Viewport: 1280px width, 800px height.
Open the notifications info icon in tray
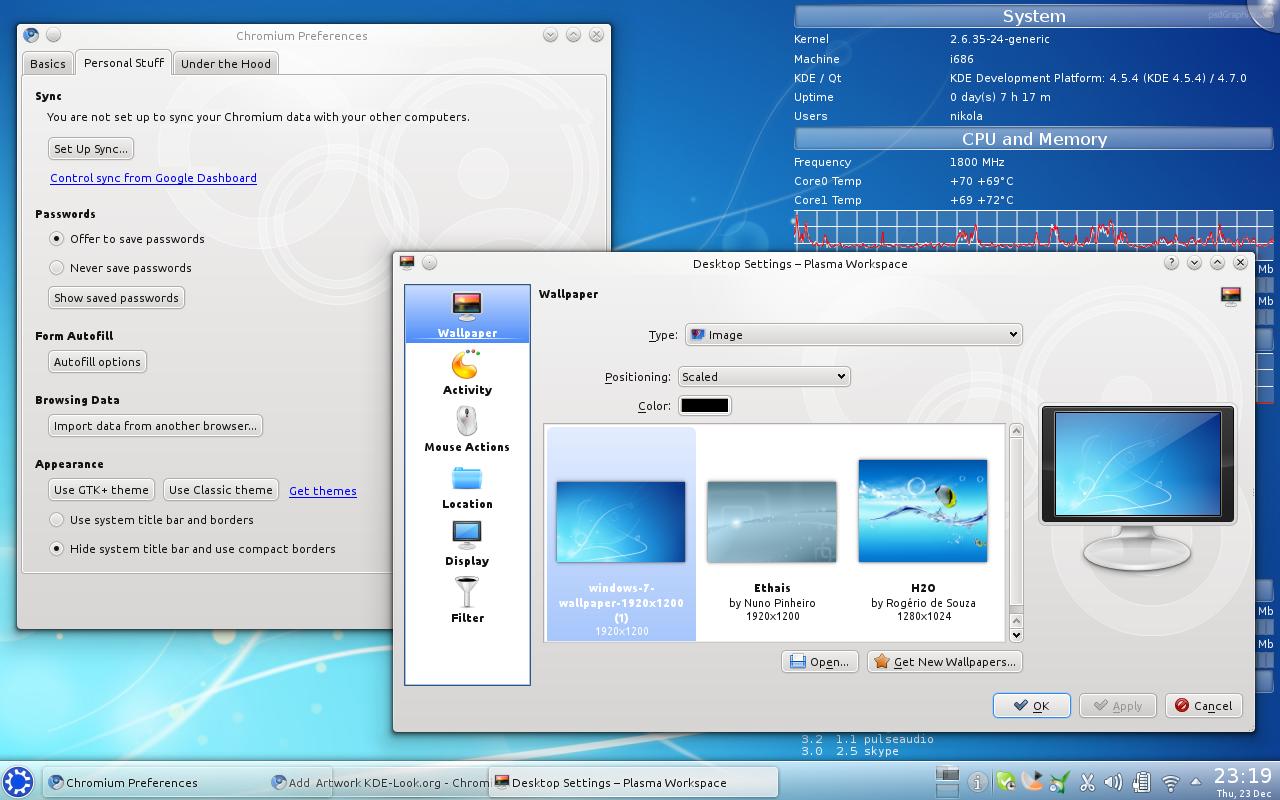[x=978, y=782]
